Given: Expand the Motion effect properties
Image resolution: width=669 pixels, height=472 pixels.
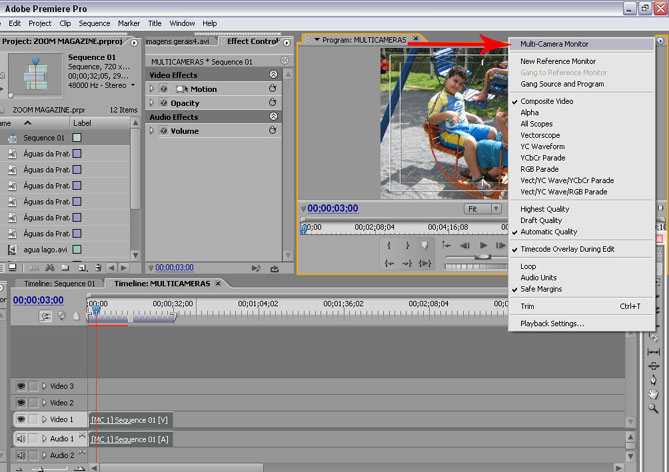Looking at the screenshot, I should point(152,89).
